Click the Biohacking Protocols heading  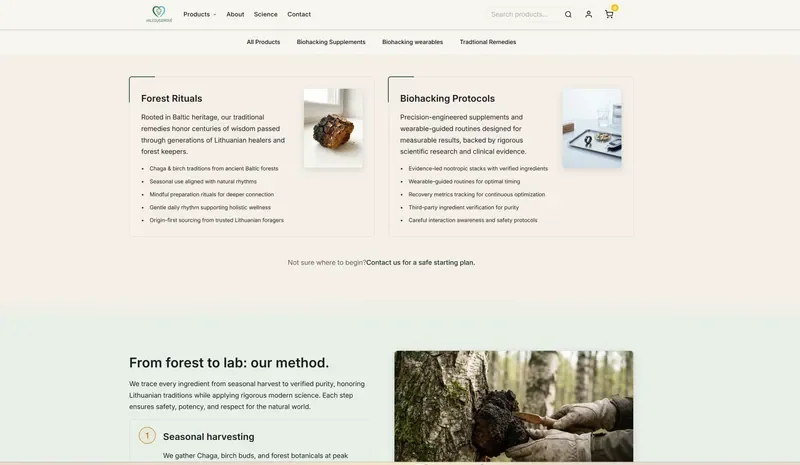[447, 99]
